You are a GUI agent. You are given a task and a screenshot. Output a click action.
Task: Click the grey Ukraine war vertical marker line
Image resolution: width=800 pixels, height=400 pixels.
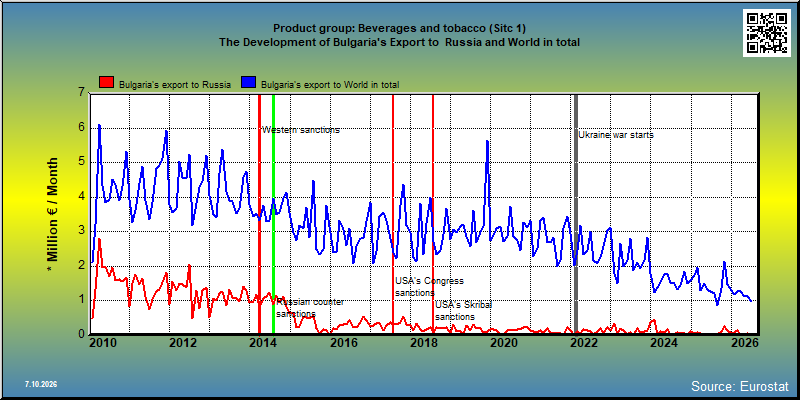coord(576,214)
